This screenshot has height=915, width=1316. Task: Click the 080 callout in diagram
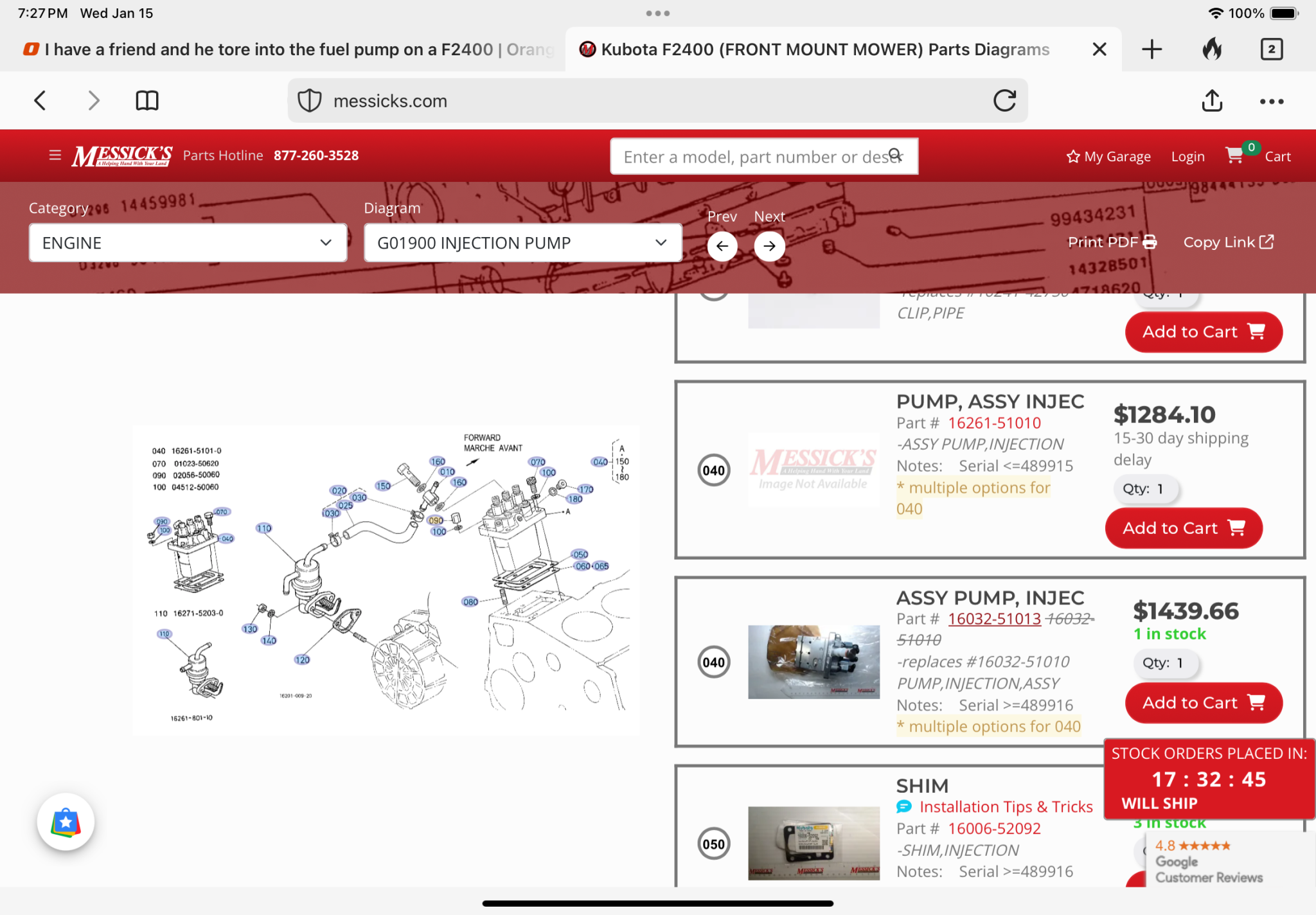470,602
